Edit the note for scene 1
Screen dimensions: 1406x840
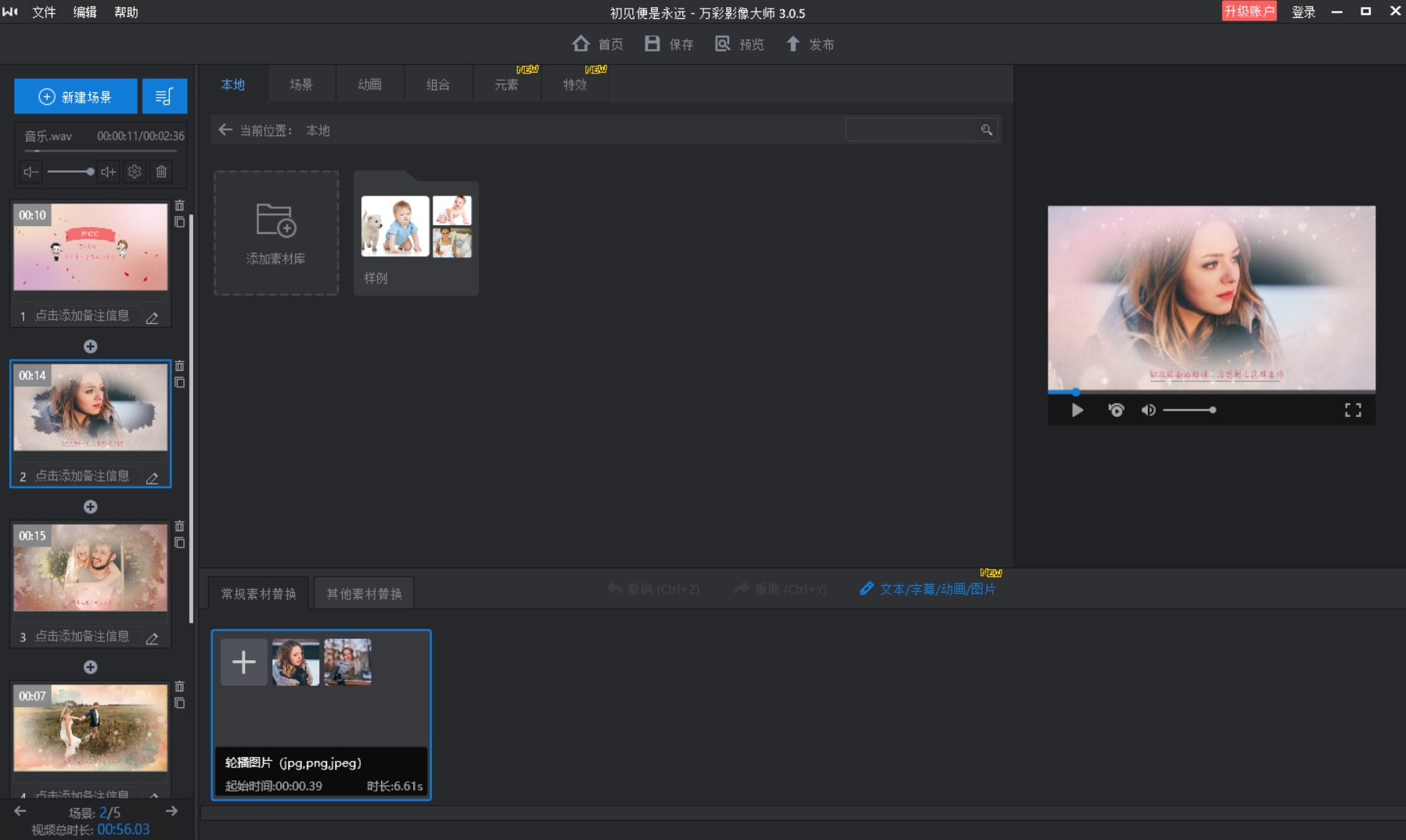pyautogui.click(x=152, y=318)
